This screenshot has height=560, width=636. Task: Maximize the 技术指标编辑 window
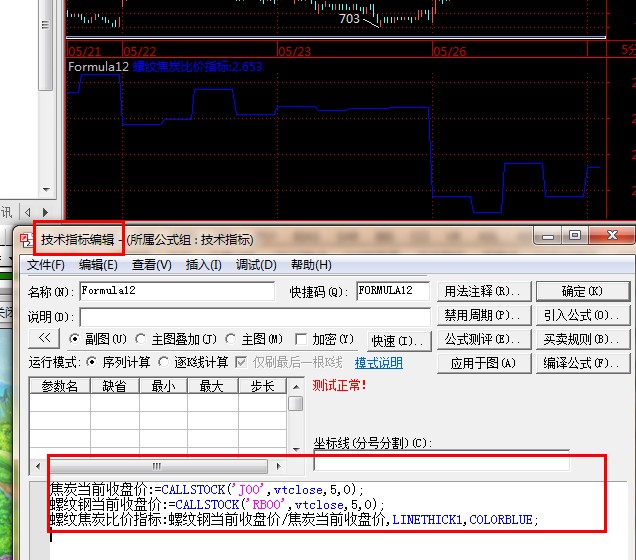[x=575, y=236]
